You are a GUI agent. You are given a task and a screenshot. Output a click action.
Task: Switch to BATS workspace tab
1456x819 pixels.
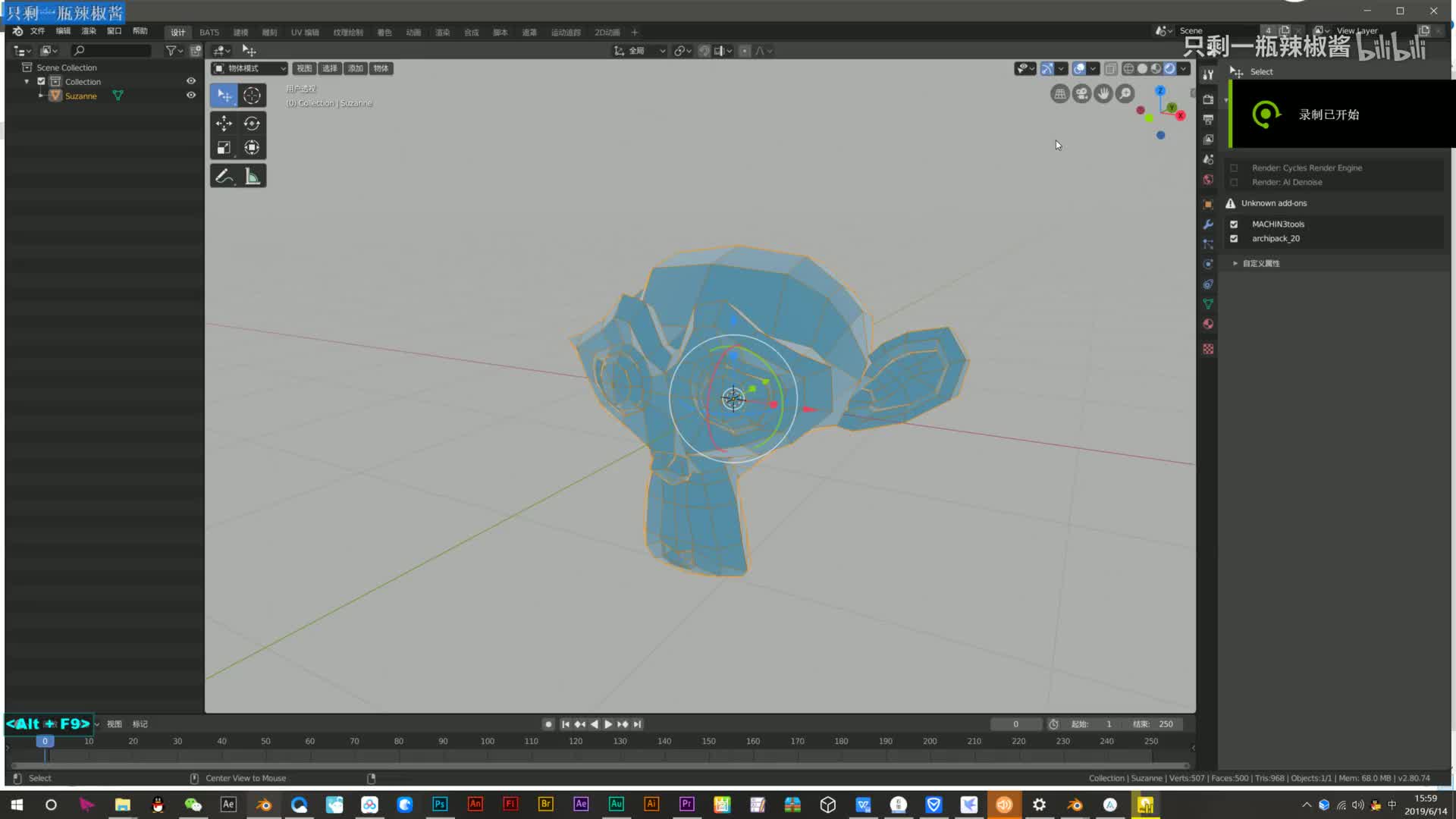click(209, 33)
